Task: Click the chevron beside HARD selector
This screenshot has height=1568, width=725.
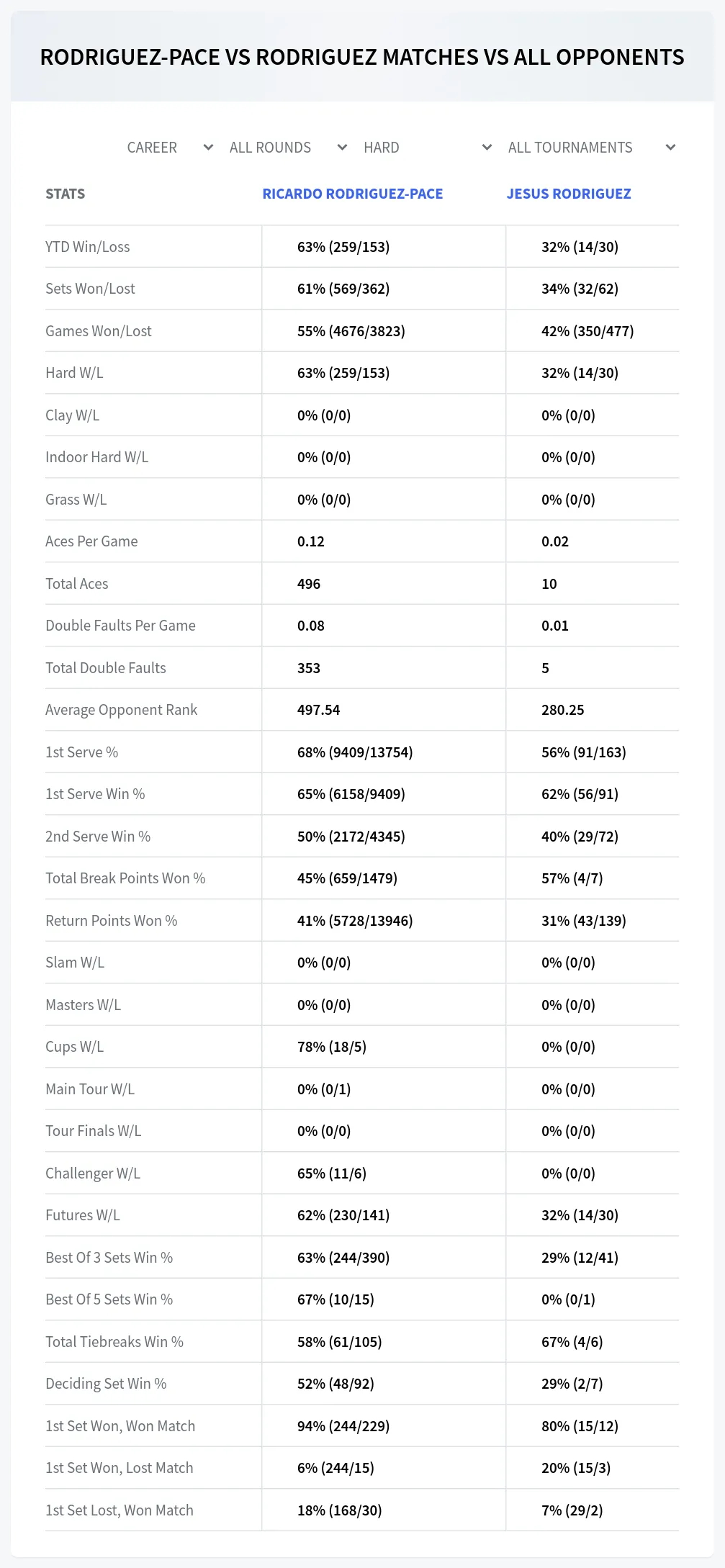Action: 487,148
